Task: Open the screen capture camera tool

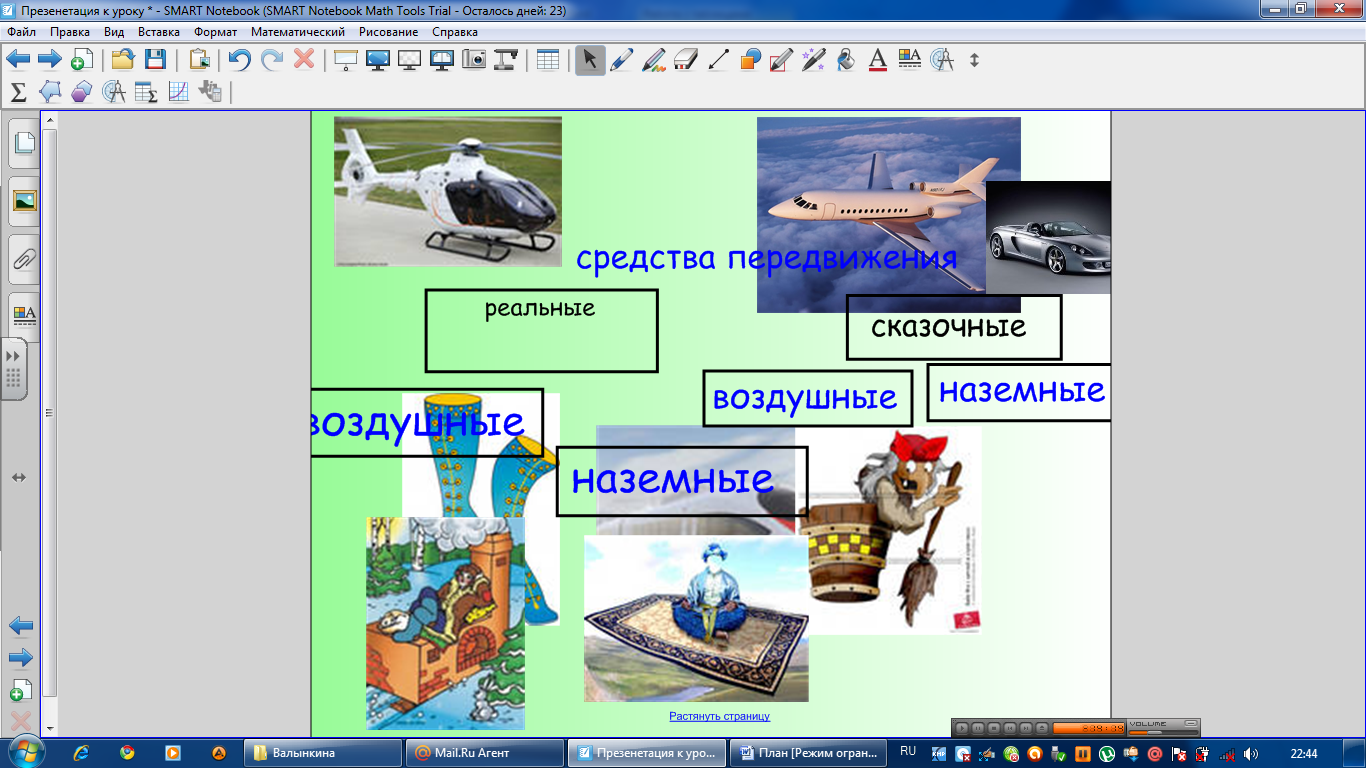Action: click(x=474, y=60)
